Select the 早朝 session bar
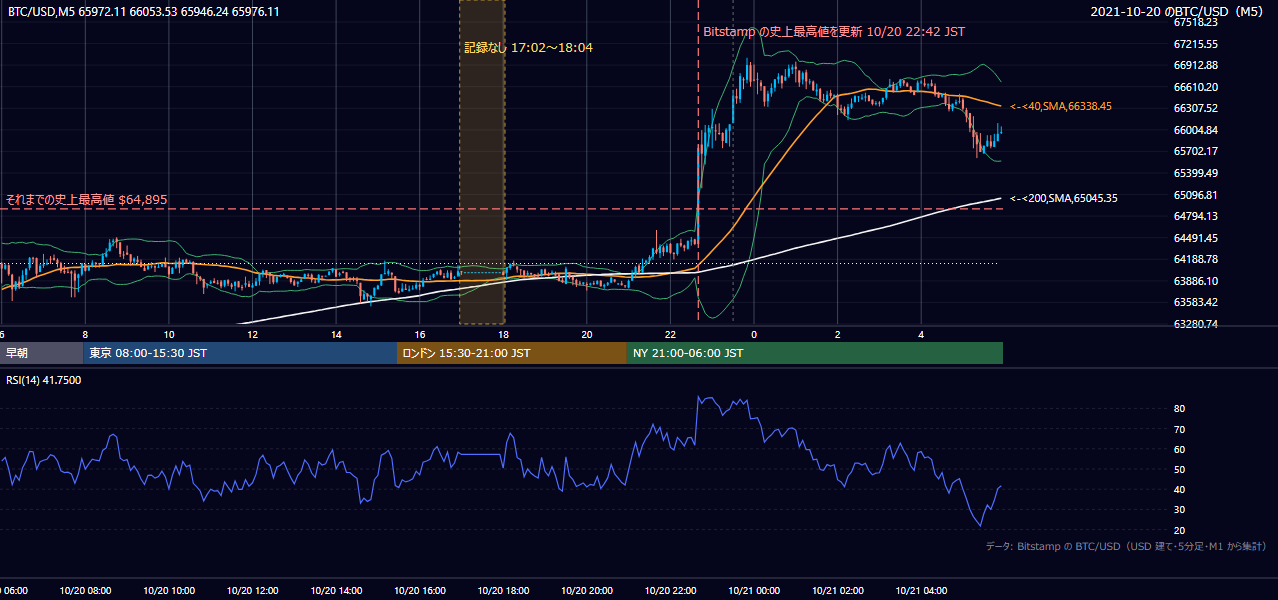1278x600 pixels. 41,353
